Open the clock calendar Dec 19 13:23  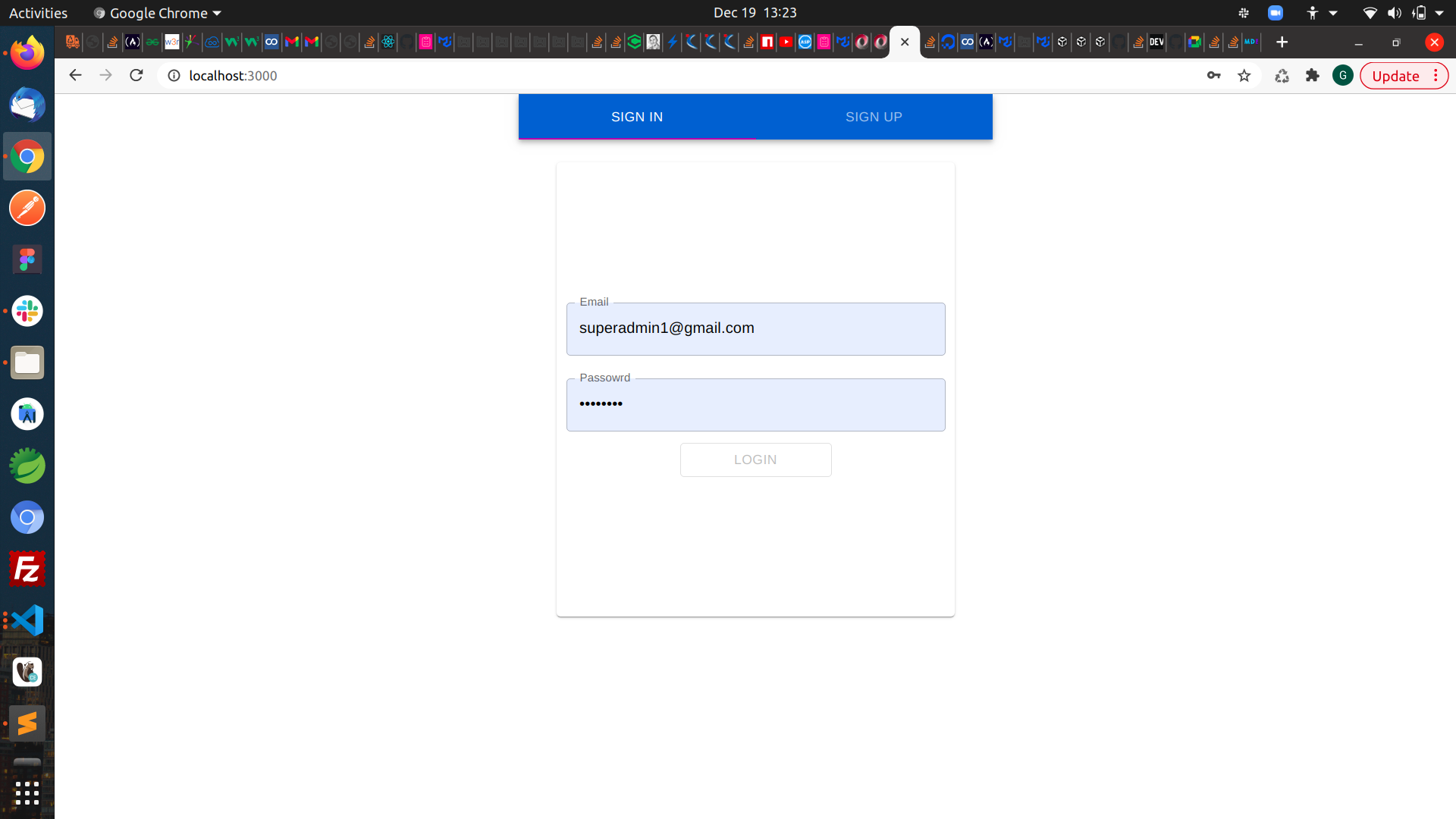point(755,13)
